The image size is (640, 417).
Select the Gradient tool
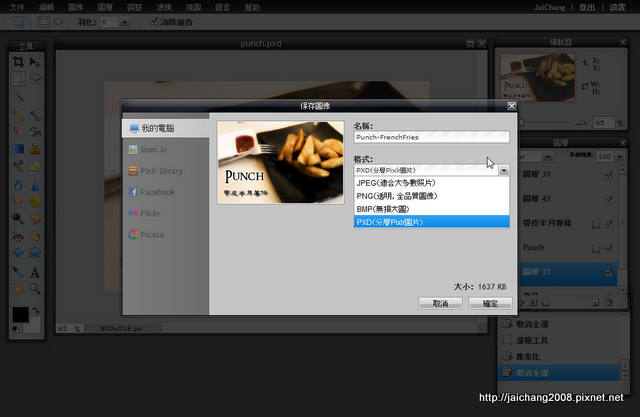18,149
